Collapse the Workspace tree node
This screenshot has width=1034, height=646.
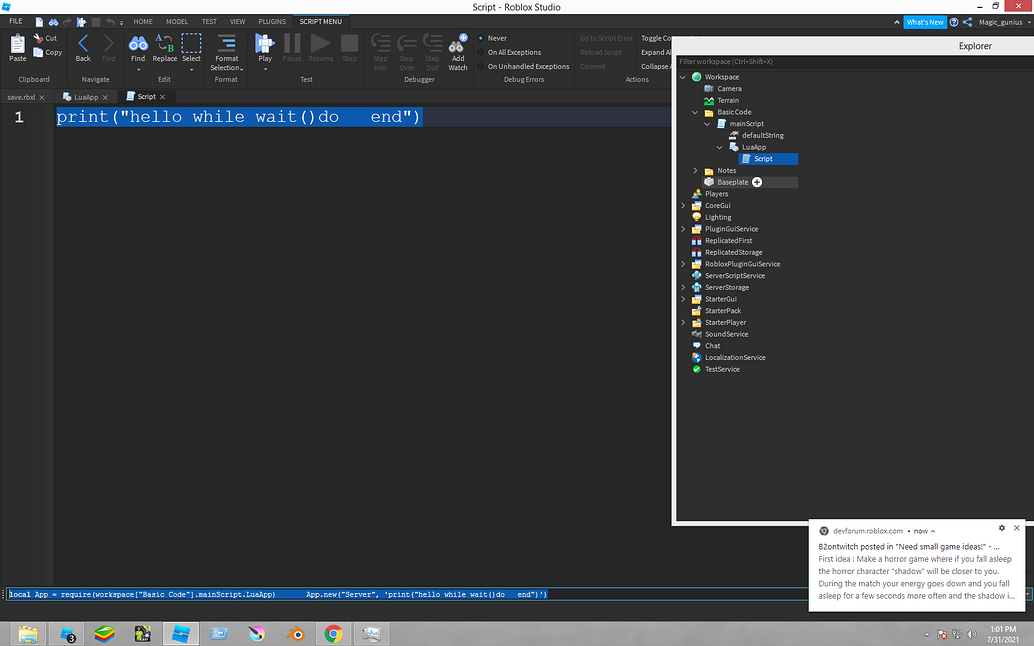click(x=684, y=76)
